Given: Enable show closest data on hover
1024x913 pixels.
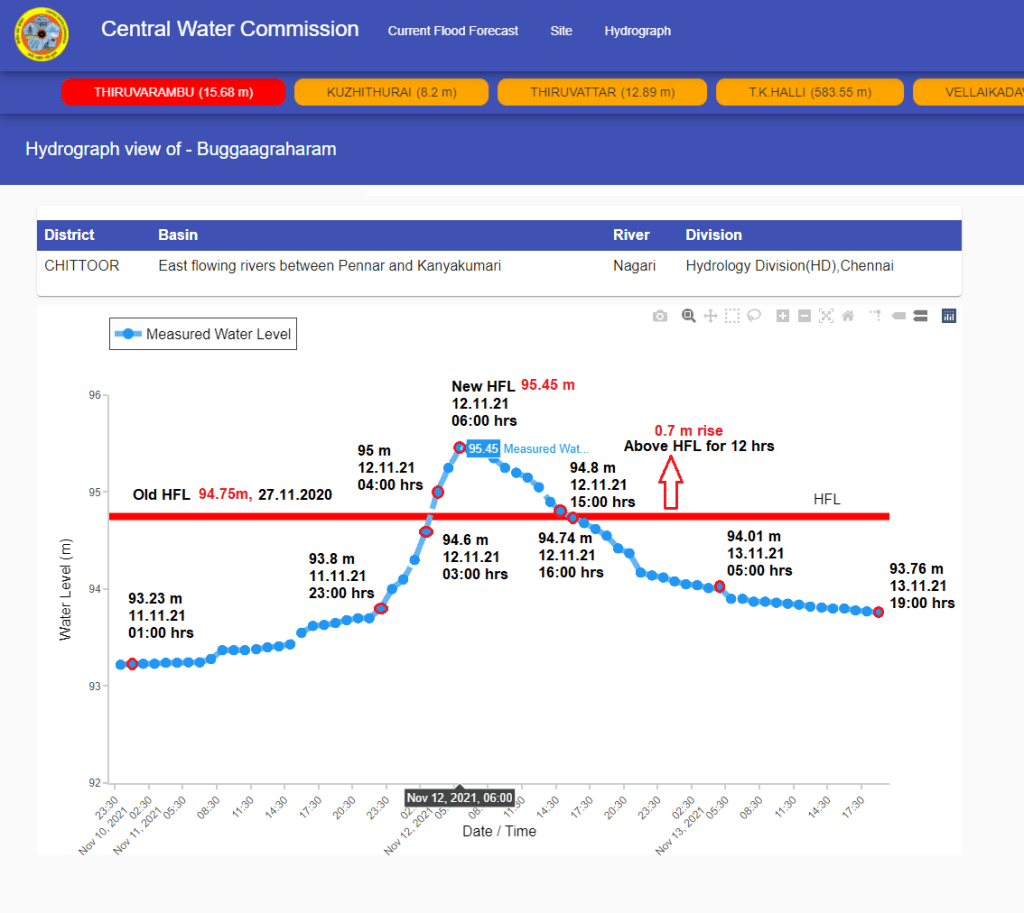Looking at the screenshot, I should tap(898, 316).
